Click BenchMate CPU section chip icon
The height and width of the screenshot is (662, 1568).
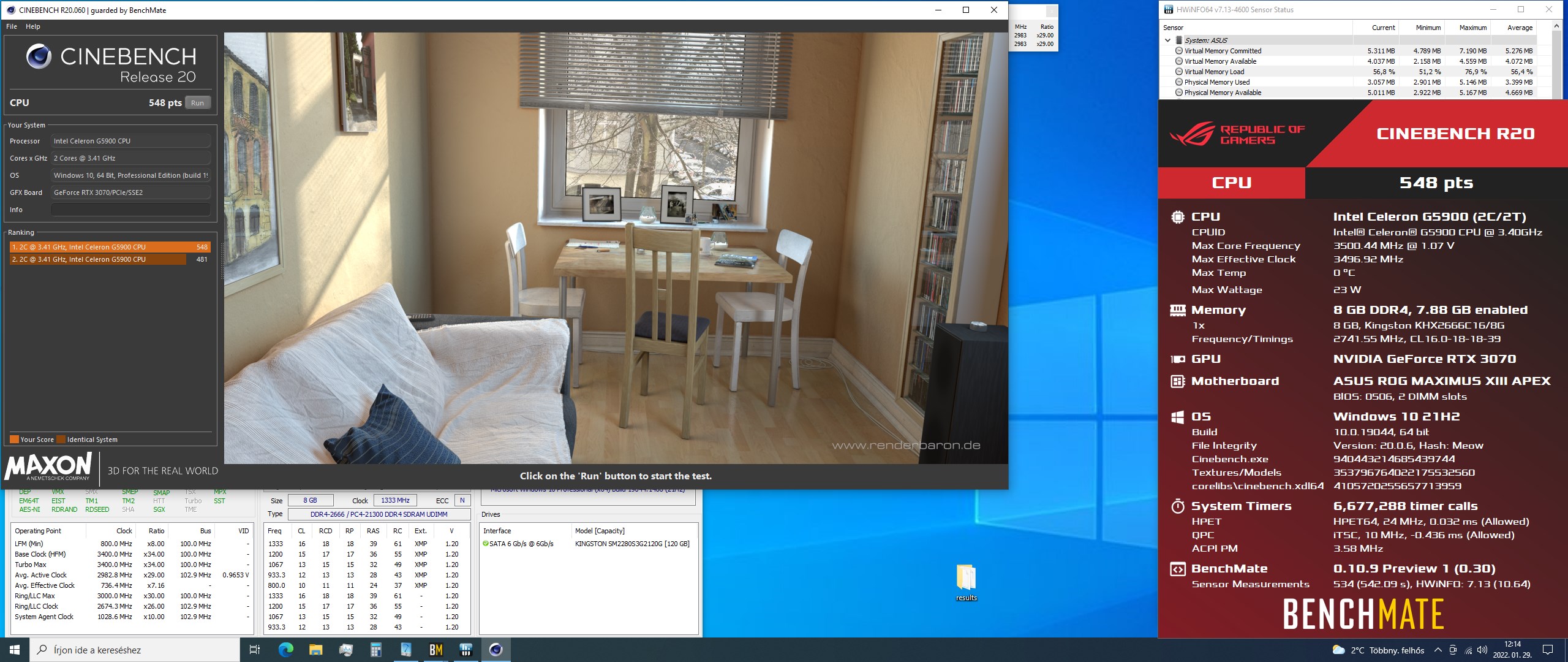pyautogui.click(x=1177, y=216)
